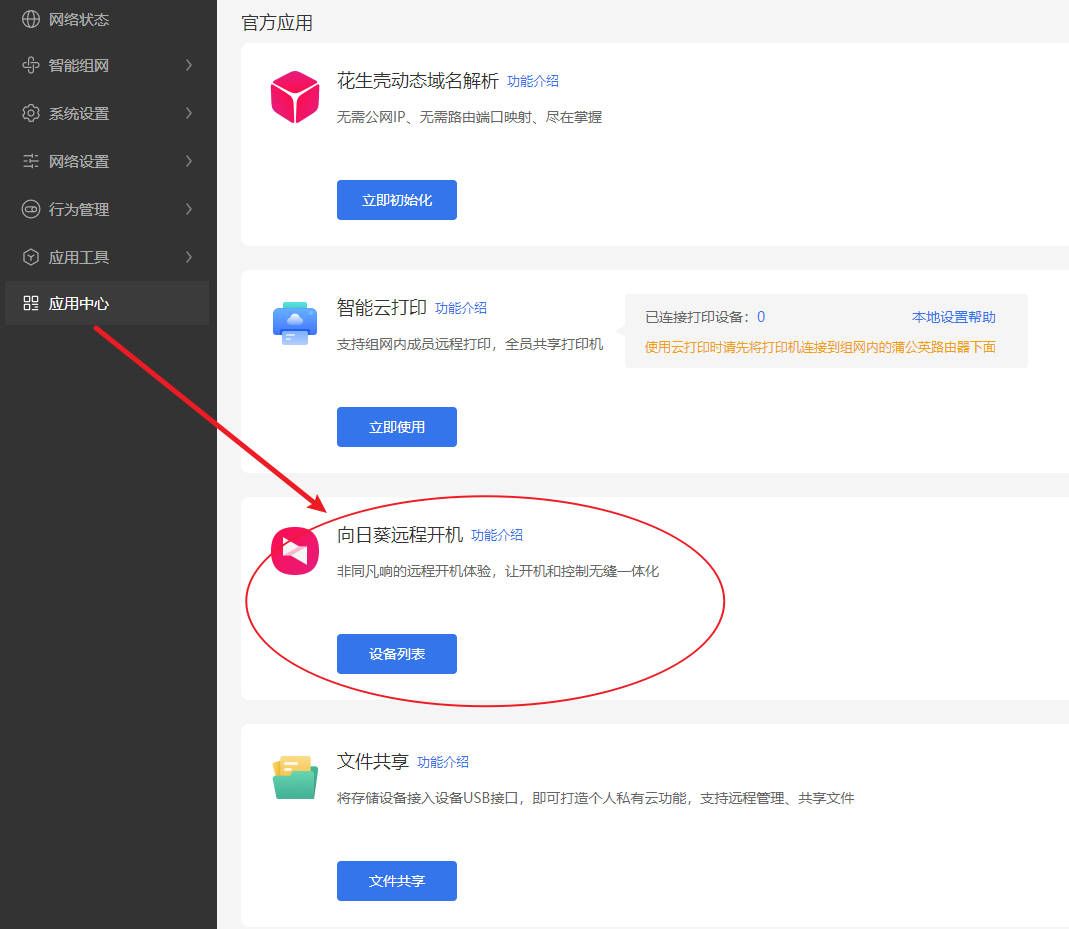The width and height of the screenshot is (1069, 929).
Task: Click the 立即使用 button for cloud printing
Action: point(397,427)
